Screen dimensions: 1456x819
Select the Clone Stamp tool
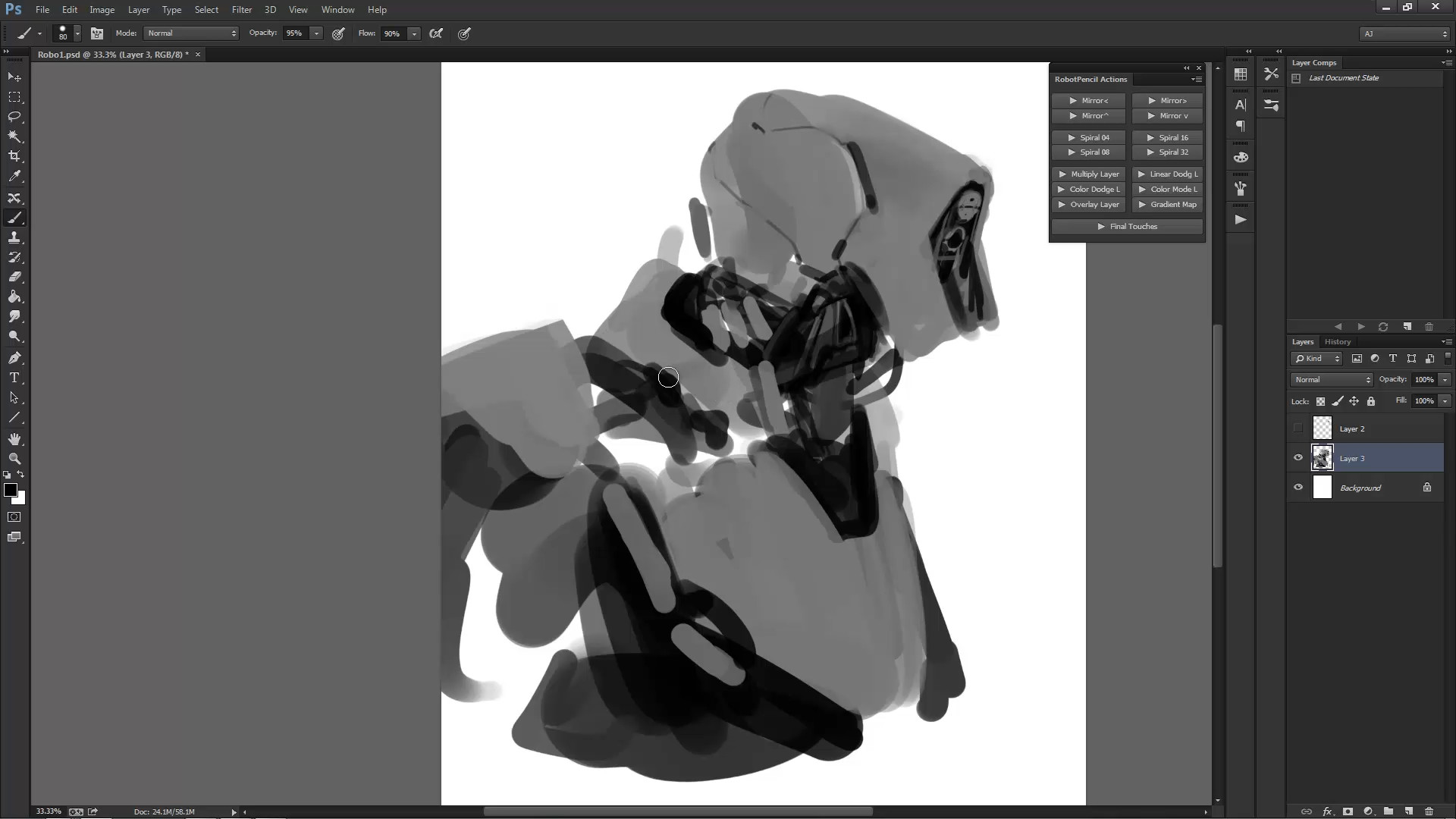pyautogui.click(x=14, y=237)
